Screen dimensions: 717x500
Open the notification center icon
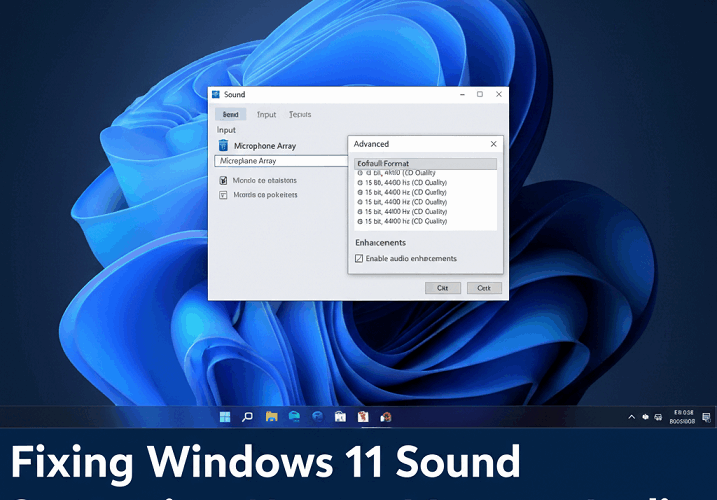[706, 417]
